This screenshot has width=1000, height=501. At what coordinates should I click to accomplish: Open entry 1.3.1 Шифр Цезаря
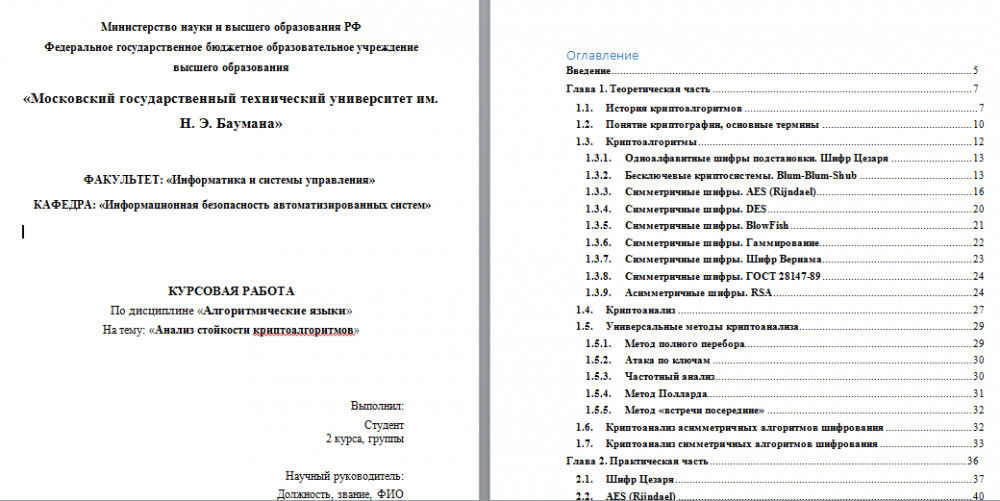754,159
